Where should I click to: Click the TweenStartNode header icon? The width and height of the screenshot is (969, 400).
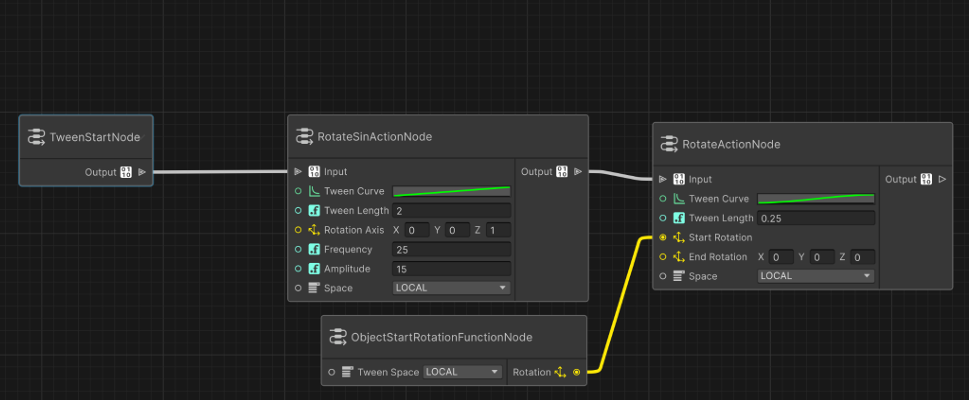(x=36, y=137)
